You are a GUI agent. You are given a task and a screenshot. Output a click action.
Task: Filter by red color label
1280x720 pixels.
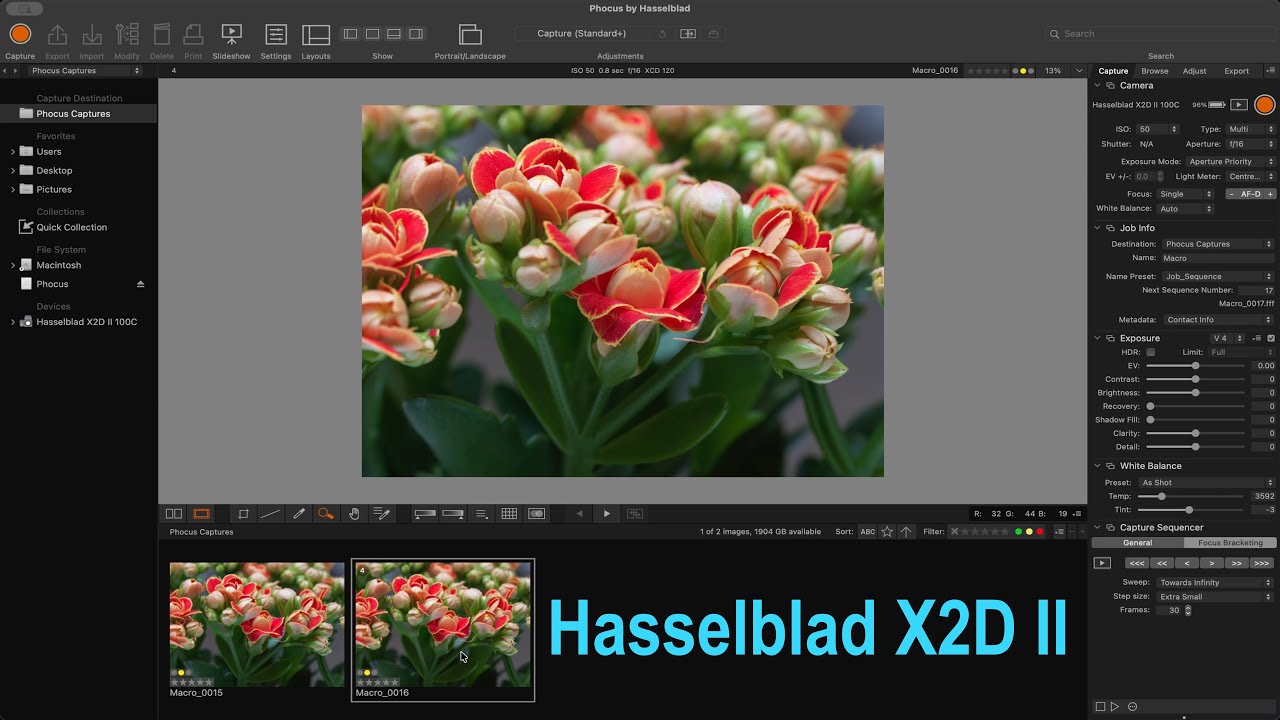[1040, 532]
